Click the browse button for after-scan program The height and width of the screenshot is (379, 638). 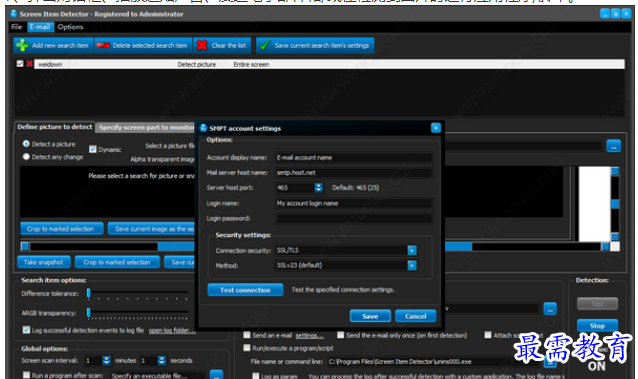[216, 375]
